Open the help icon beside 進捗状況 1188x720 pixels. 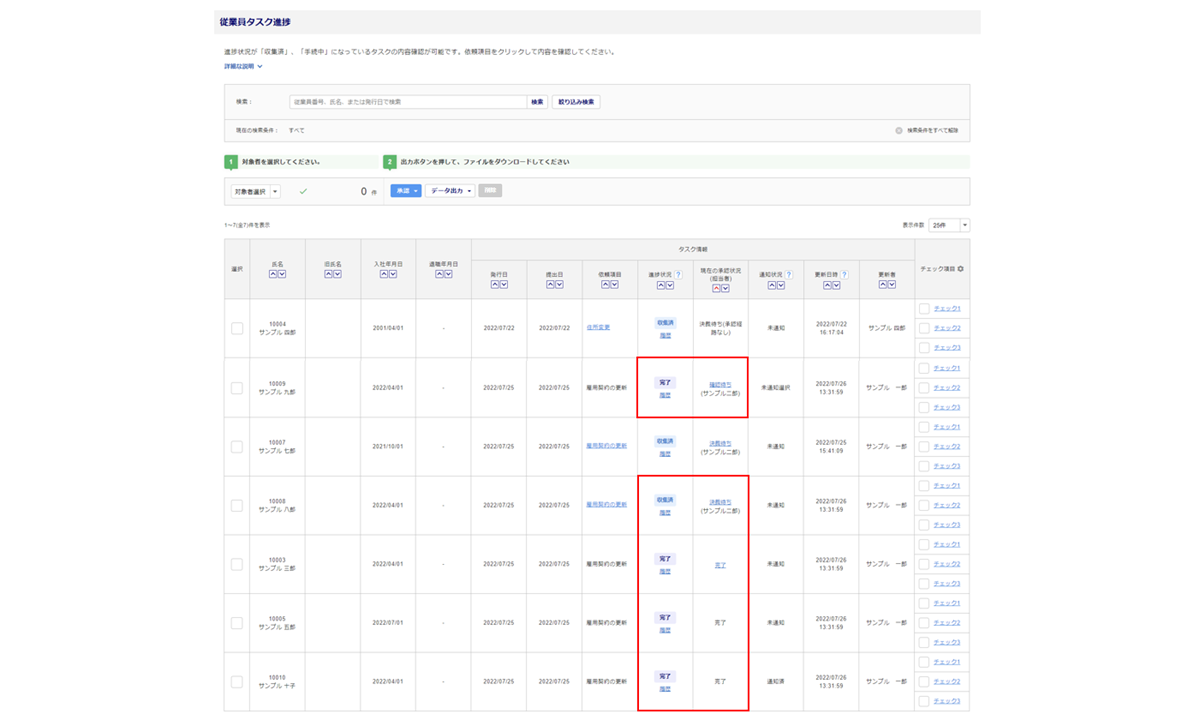coord(678,275)
